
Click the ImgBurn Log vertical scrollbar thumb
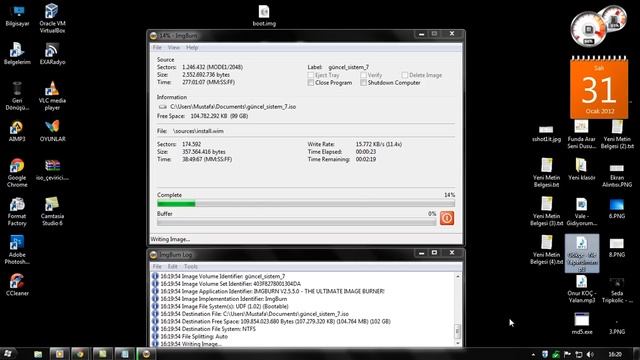tap(458, 331)
